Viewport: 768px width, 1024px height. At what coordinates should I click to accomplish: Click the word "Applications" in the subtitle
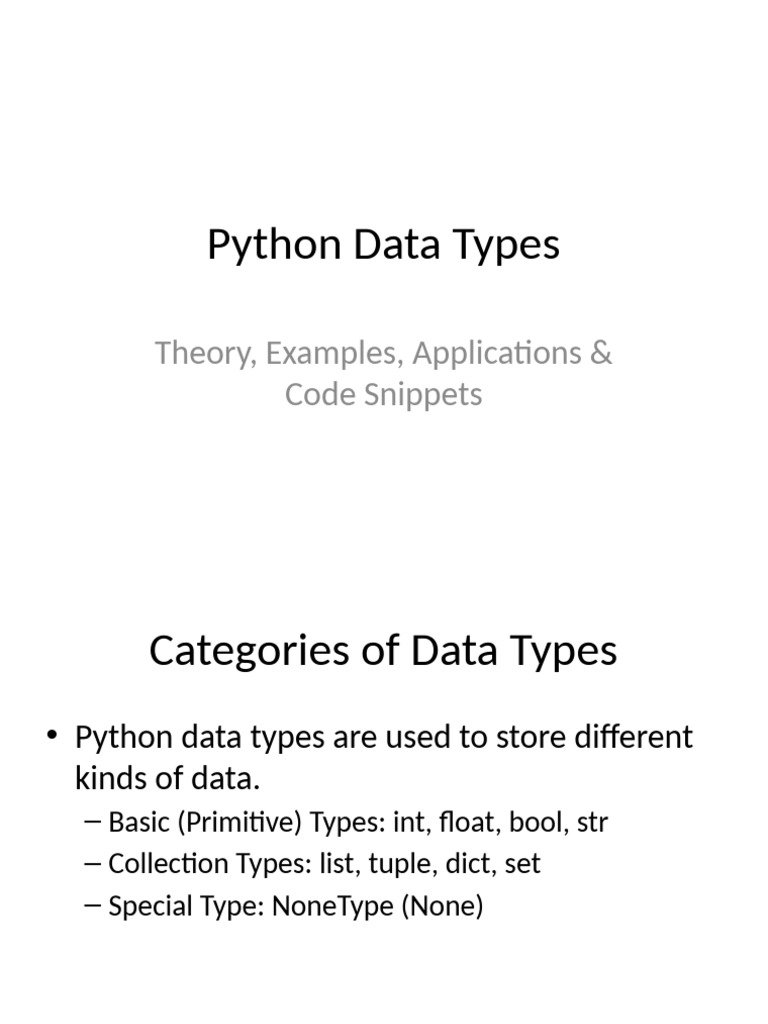tap(498, 353)
